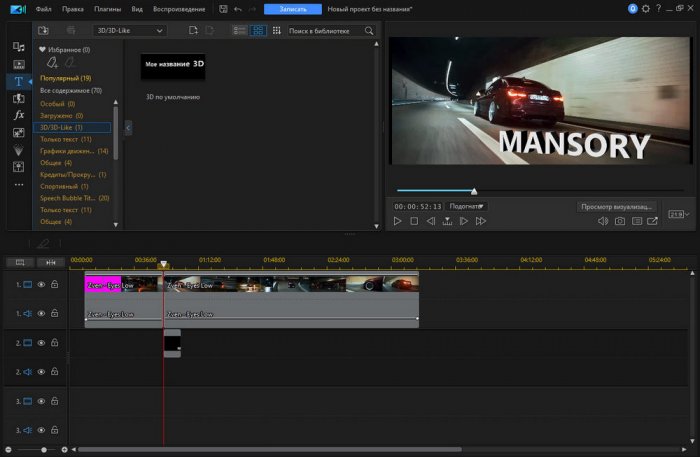Toggle visibility eye of audio track 3
The width and height of the screenshot is (700, 457).
41,429
